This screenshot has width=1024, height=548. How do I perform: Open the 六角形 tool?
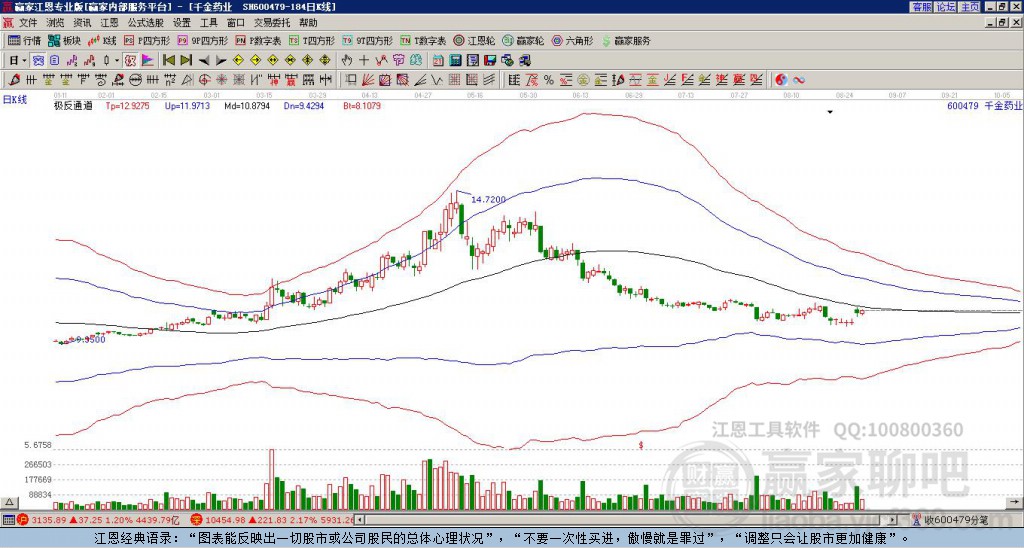point(572,40)
